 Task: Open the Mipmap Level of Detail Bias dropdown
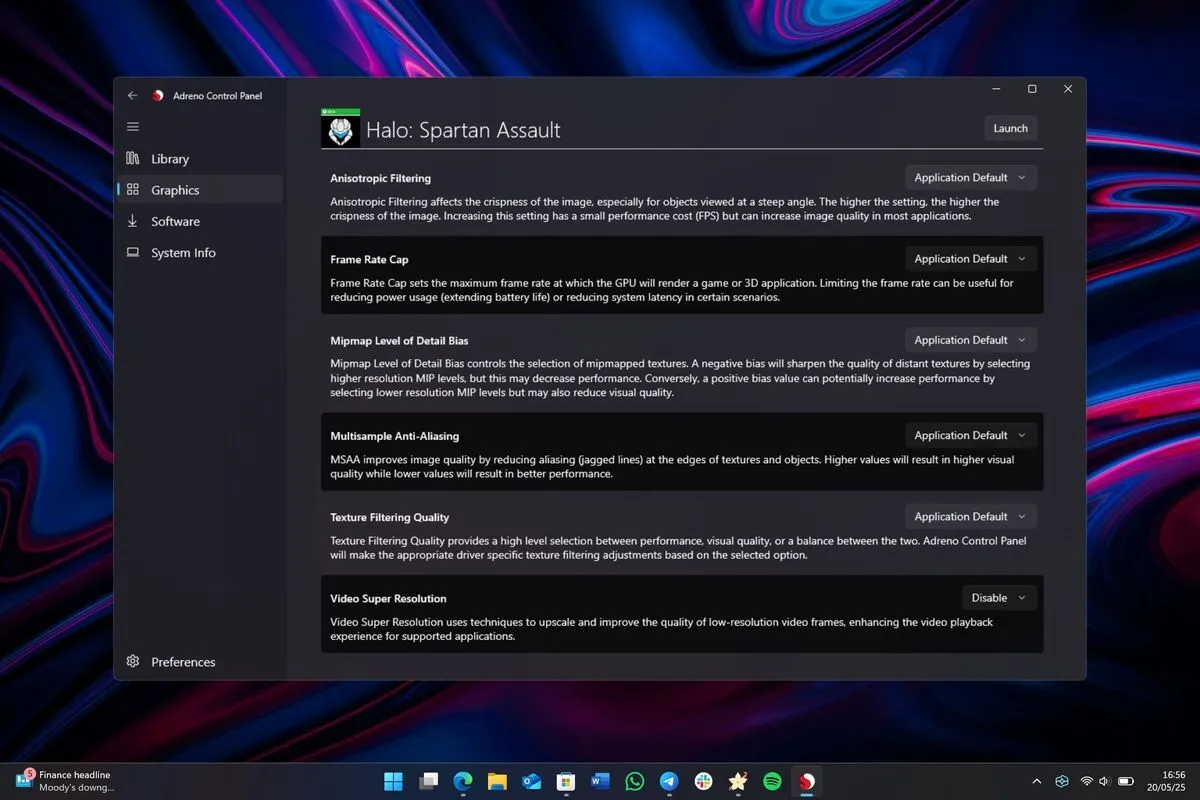[x=970, y=340]
